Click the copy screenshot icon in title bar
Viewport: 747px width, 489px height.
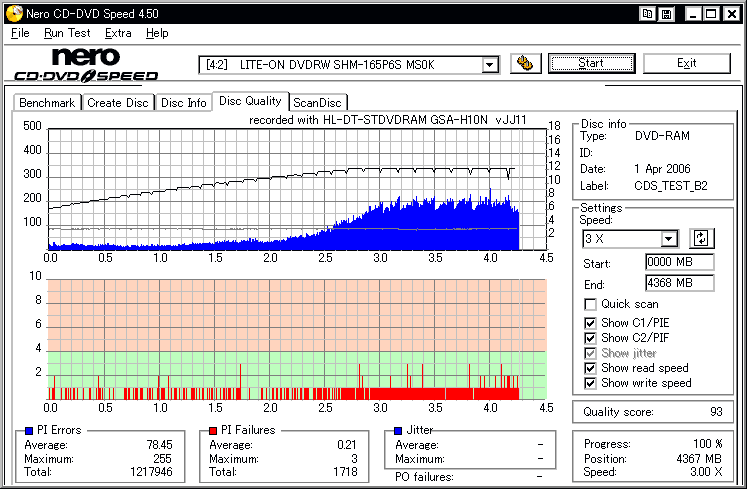click(x=647, y=14)
